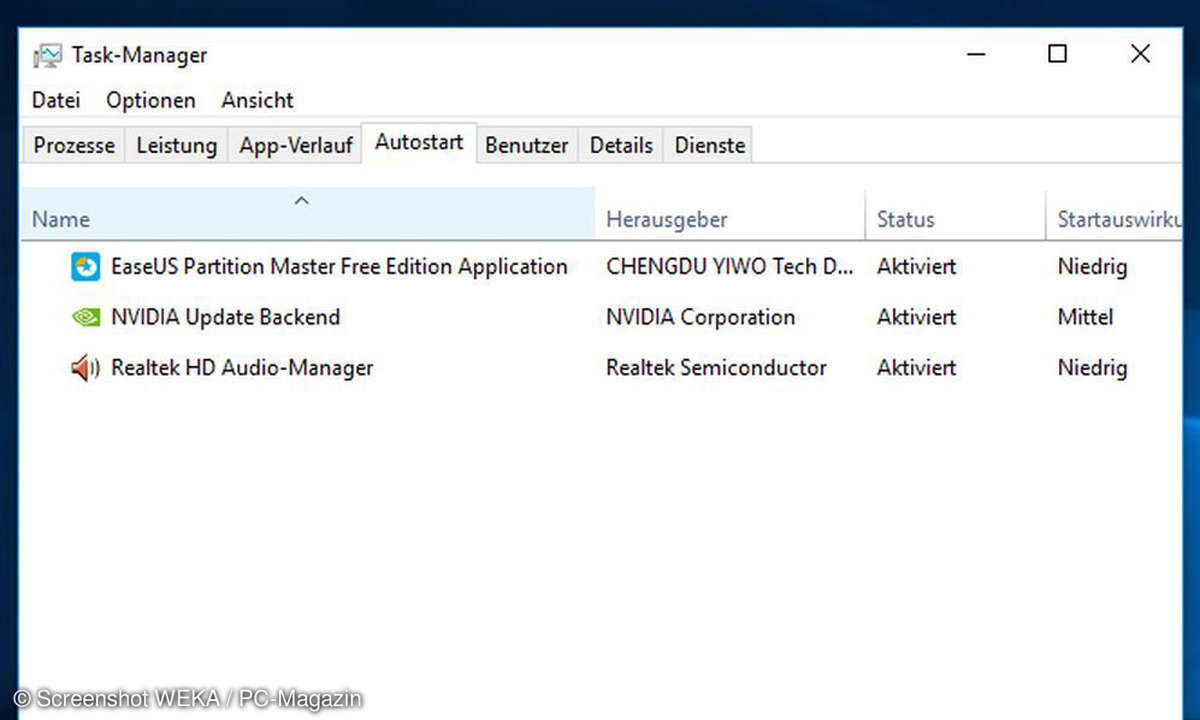Click Aktiviert status in NVIDIA row
This screenshot has height=720, width=1200.
pyautogui.click(x=917, y=317)
